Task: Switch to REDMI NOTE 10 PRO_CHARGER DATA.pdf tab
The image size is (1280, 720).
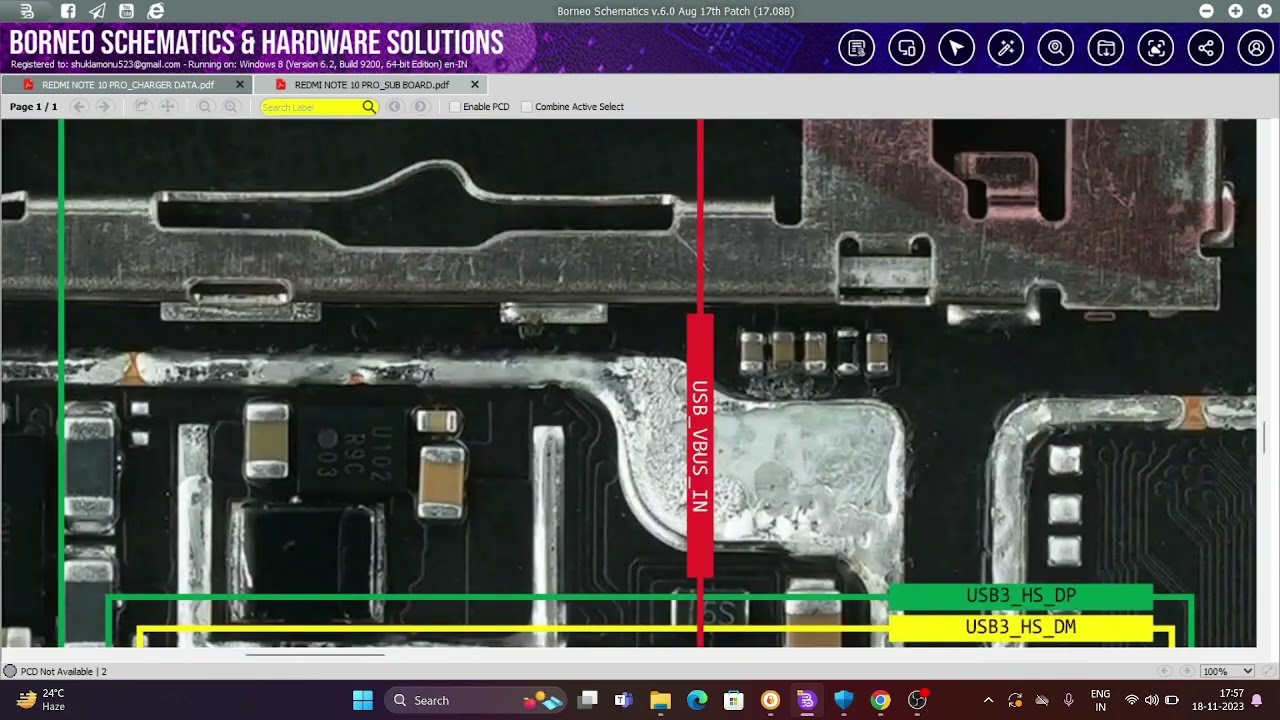Action: [128, 85]
